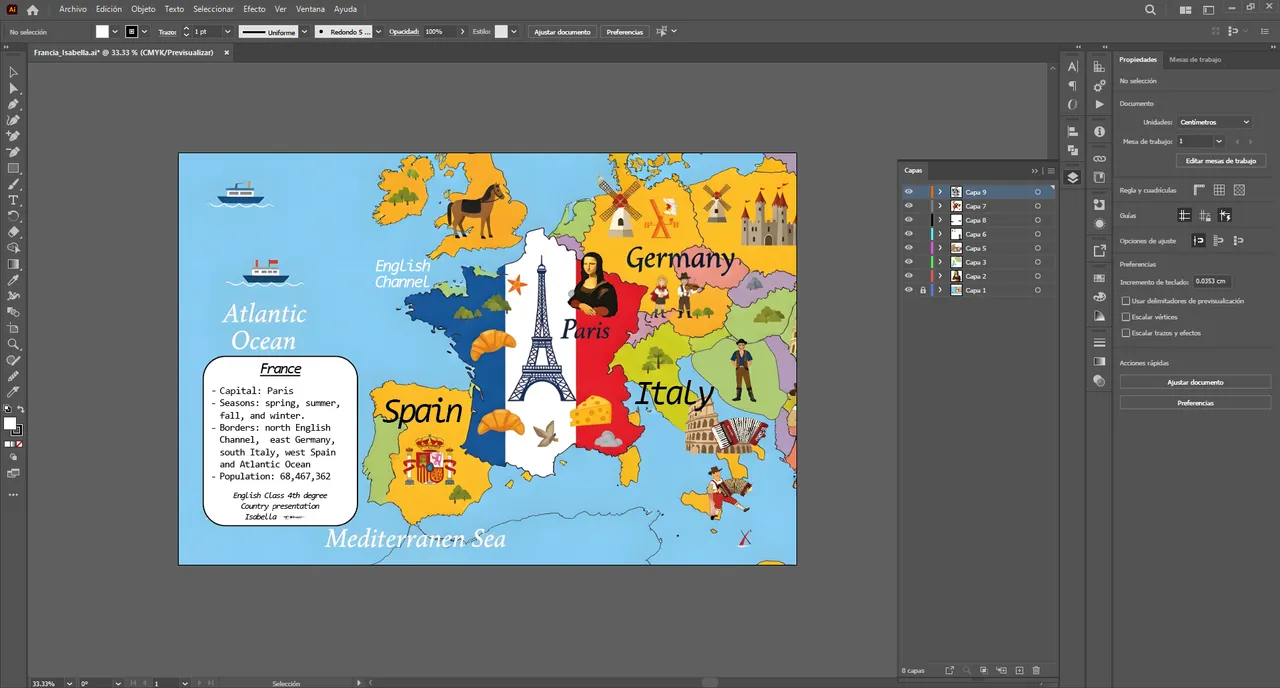
Task: Choose the Artboard tool
Action: pyautogui.click(x=13, y=328)
